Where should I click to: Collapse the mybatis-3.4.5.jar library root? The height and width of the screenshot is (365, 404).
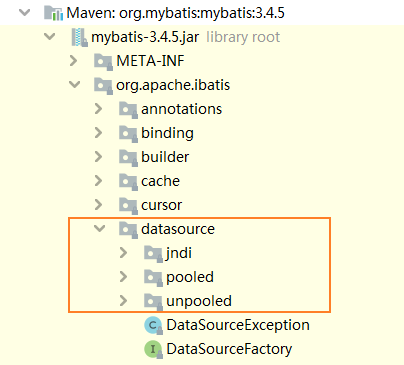tap(50, 37)
